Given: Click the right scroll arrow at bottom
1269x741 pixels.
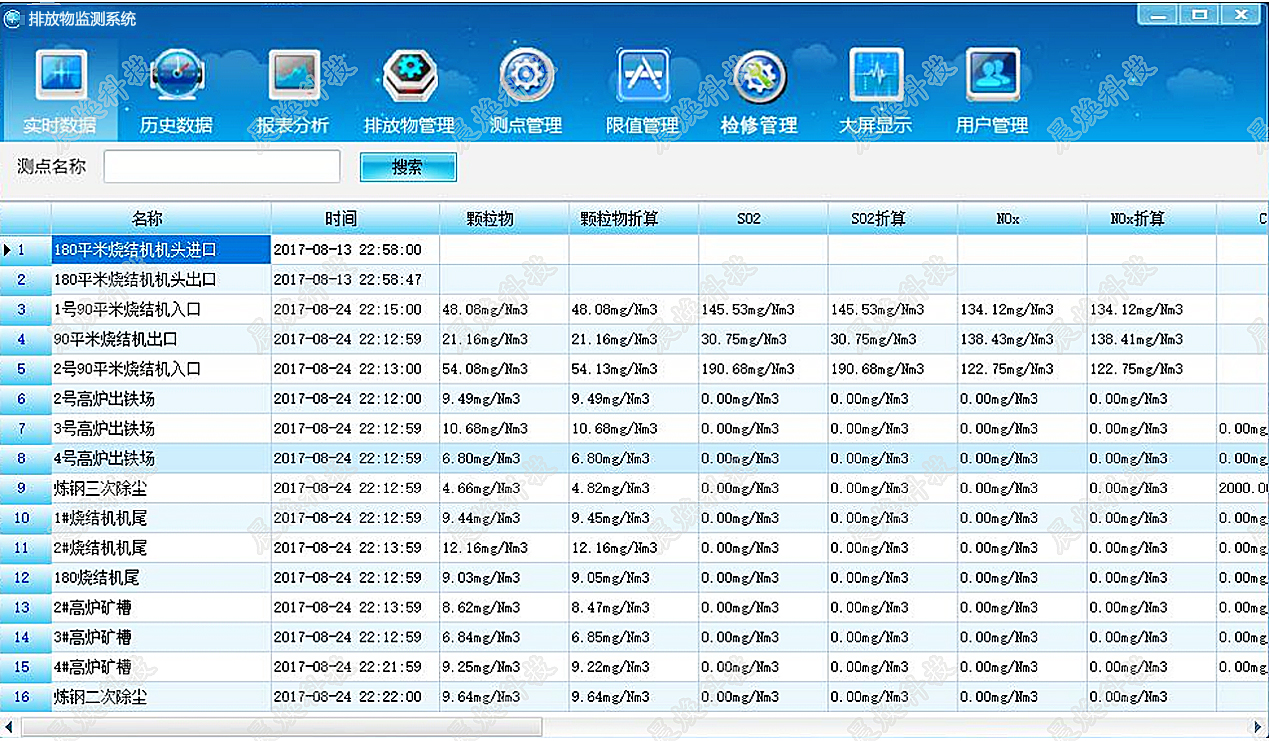Looking at the screenshot, I should [x=1258, y=727].
